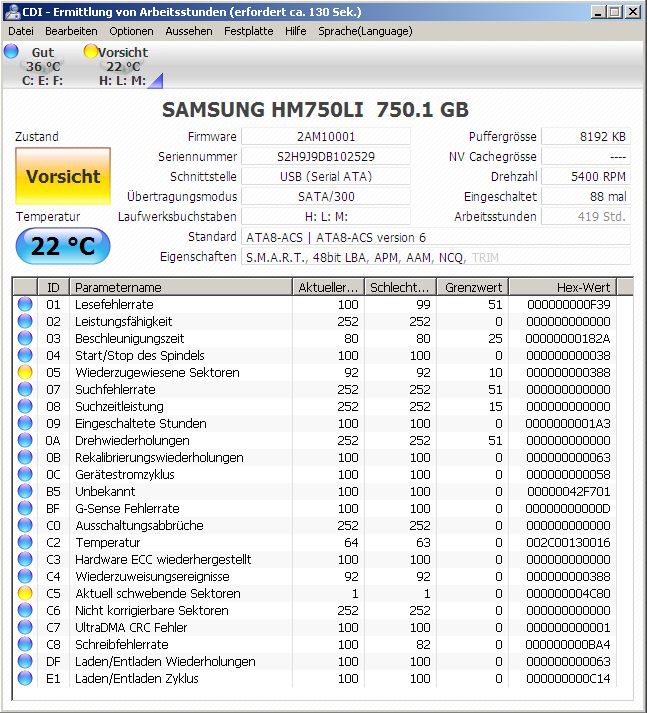Click the Aktueller column header
Screen dimensions: 647x713
(x=328, y=287)
